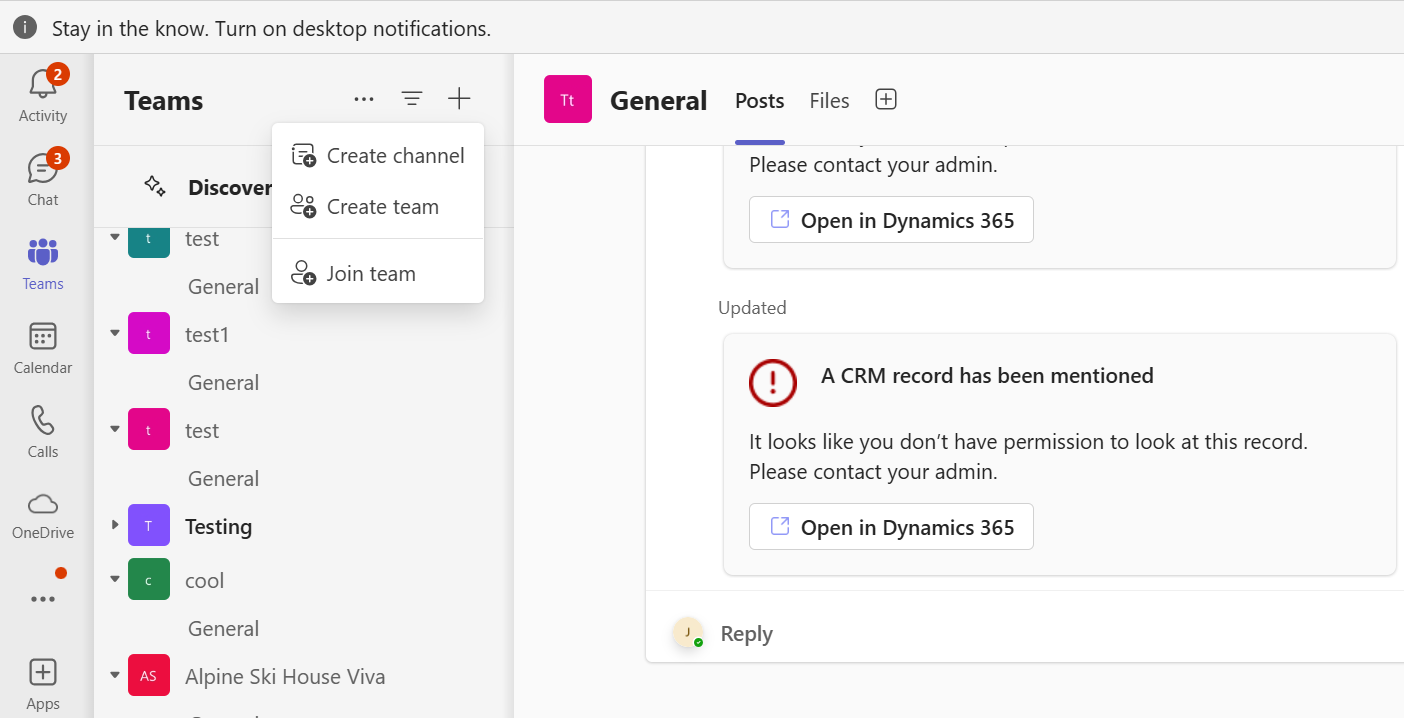Collapse the test1 team
The height and width of the screenshot is (718, 1404).
(x=115, y=333)
